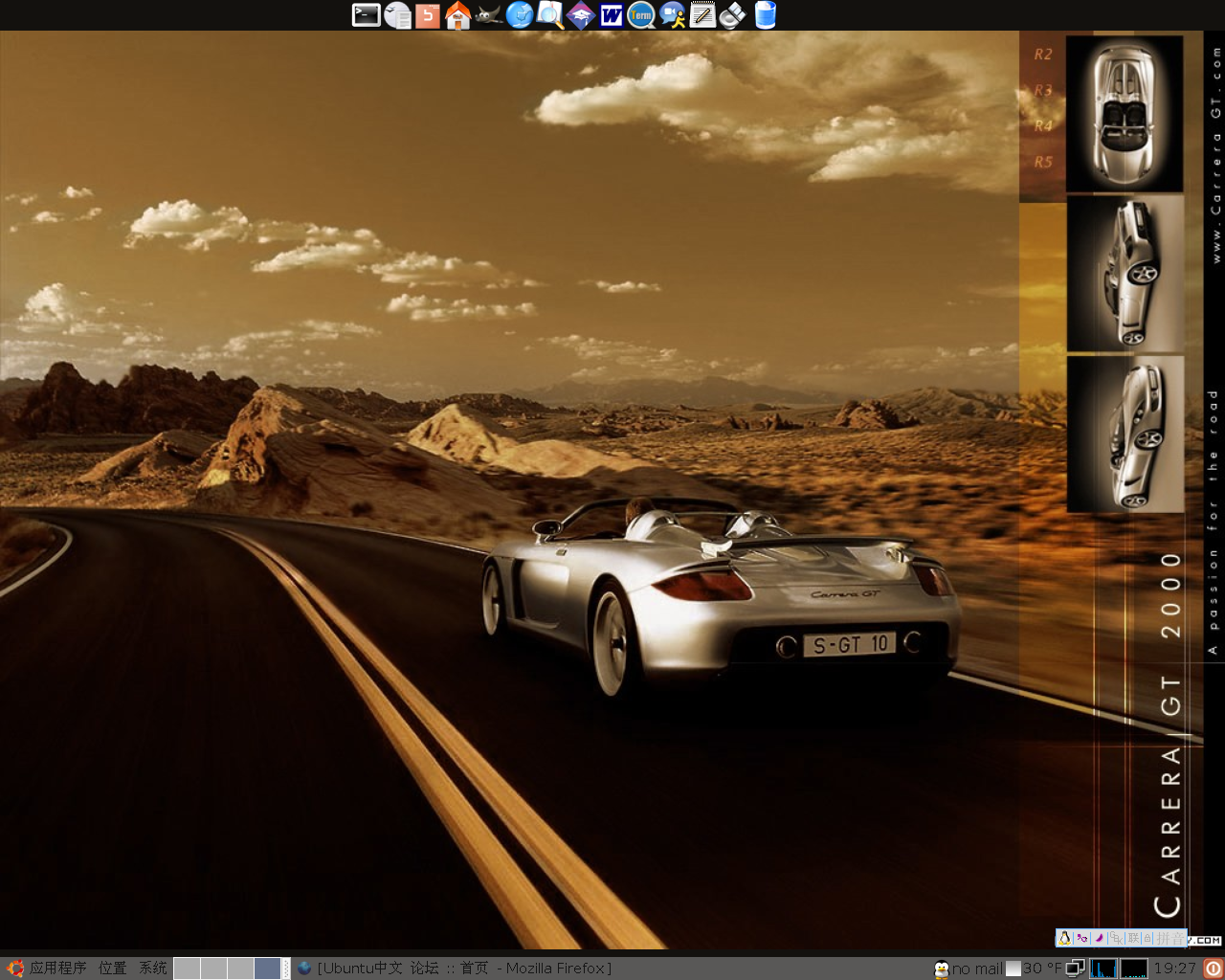Screen dimensions: 1225x980
Task: Click the orange arrow launcher icon
Action: pyautogui.click(x=428, y=14)
